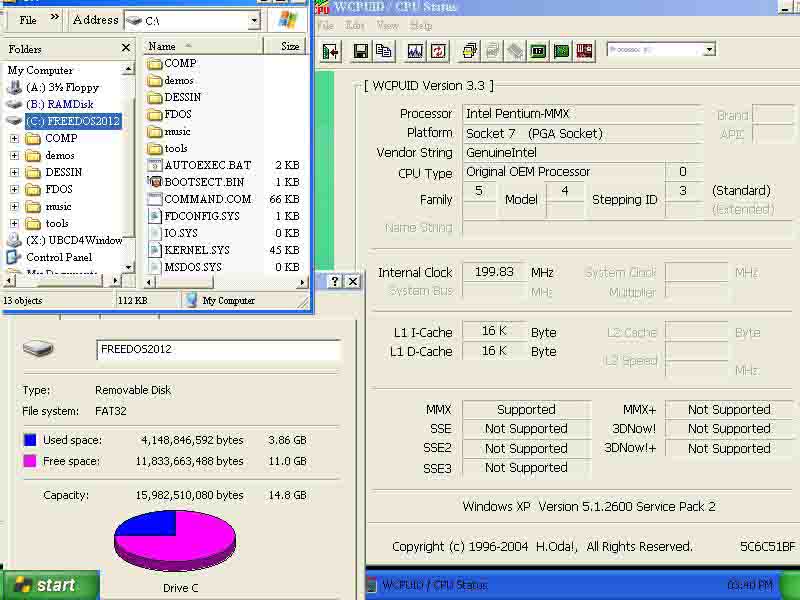The image size is (800, 600).
Task: Click the folder tree scroll-down arrow
Action: (x=129, y=267)
